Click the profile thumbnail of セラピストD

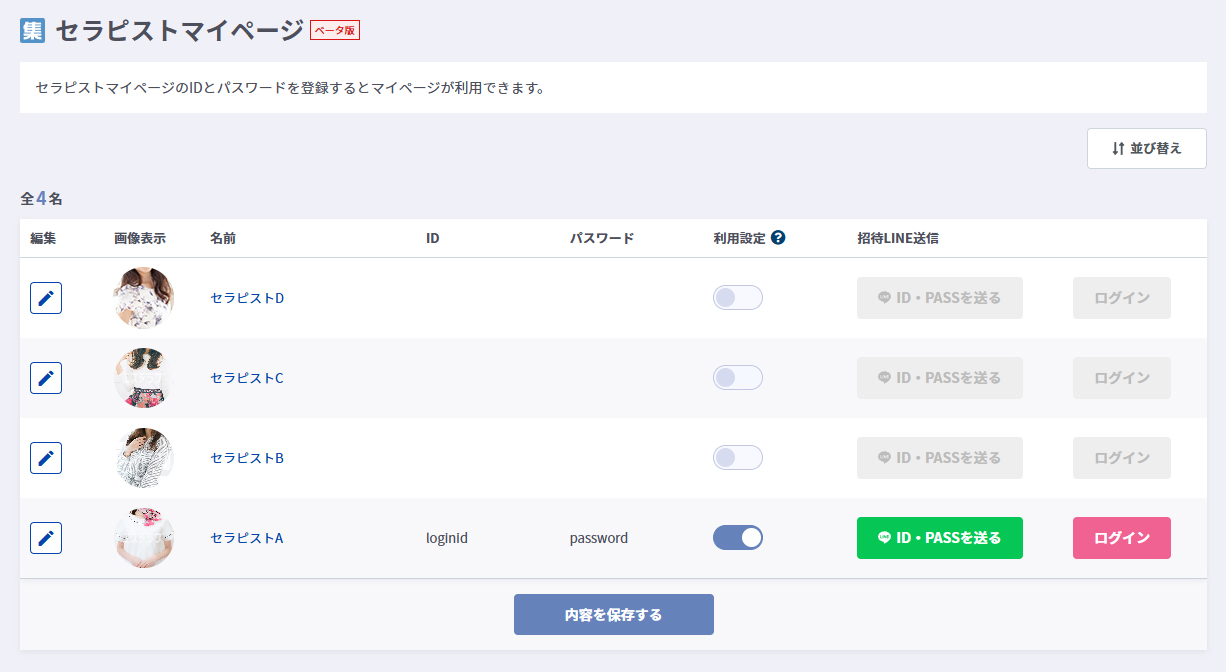144,298
